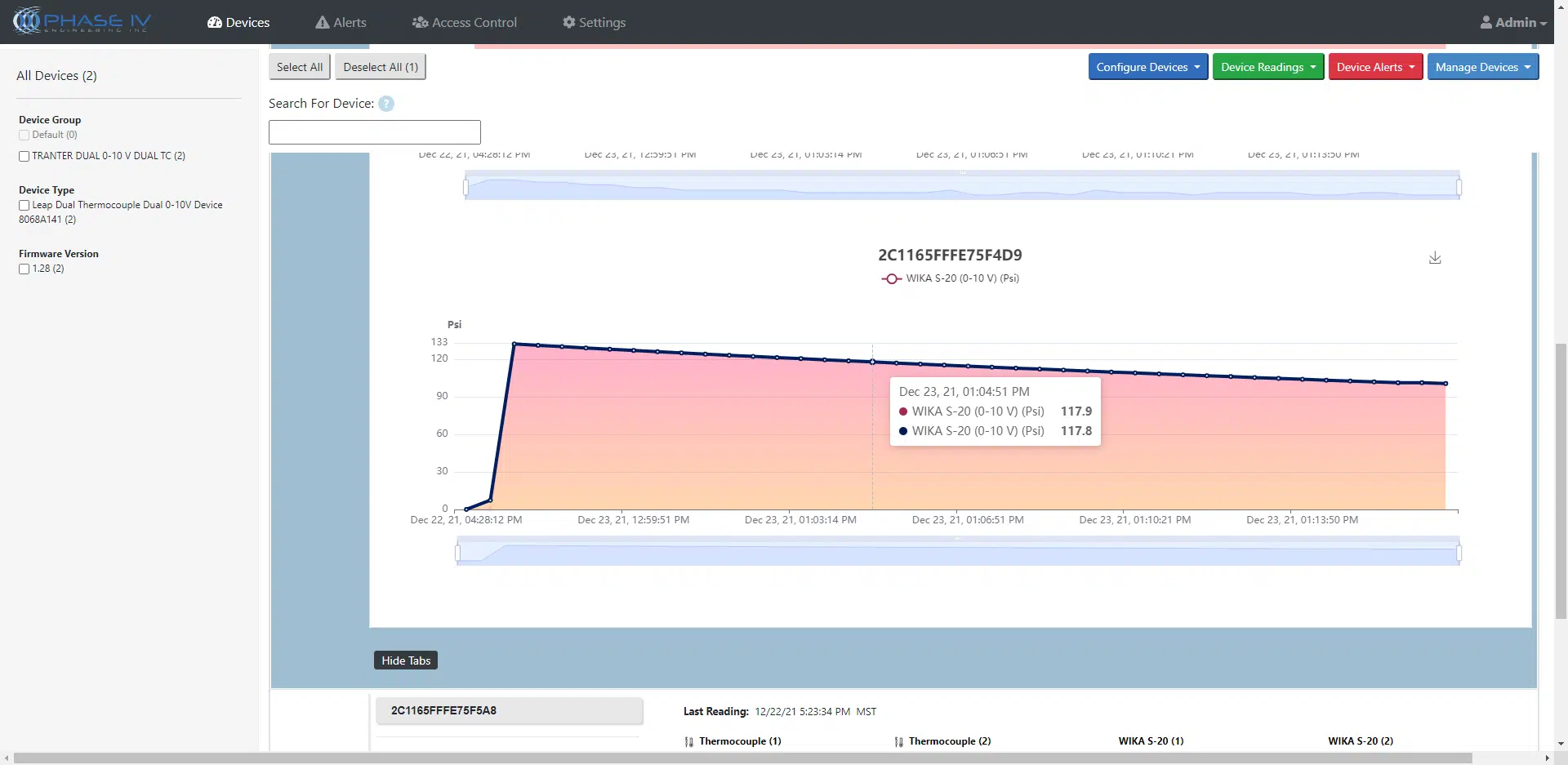The width and height of the screenshot is (1568, 765).
Task: Click Deselect All (1) button
Action: (x=381, y=67)
